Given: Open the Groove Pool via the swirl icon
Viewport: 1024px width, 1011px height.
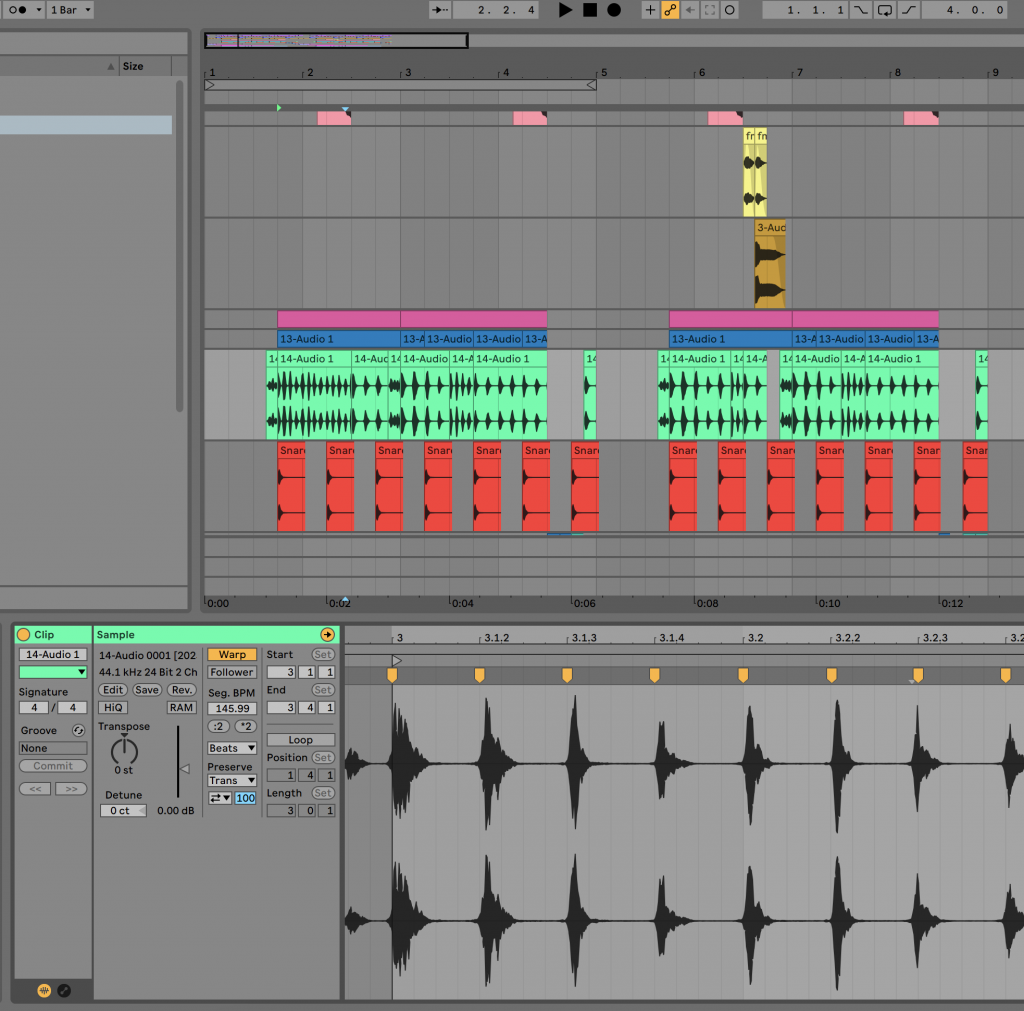Looking at the screenshot, I should 78,731.
